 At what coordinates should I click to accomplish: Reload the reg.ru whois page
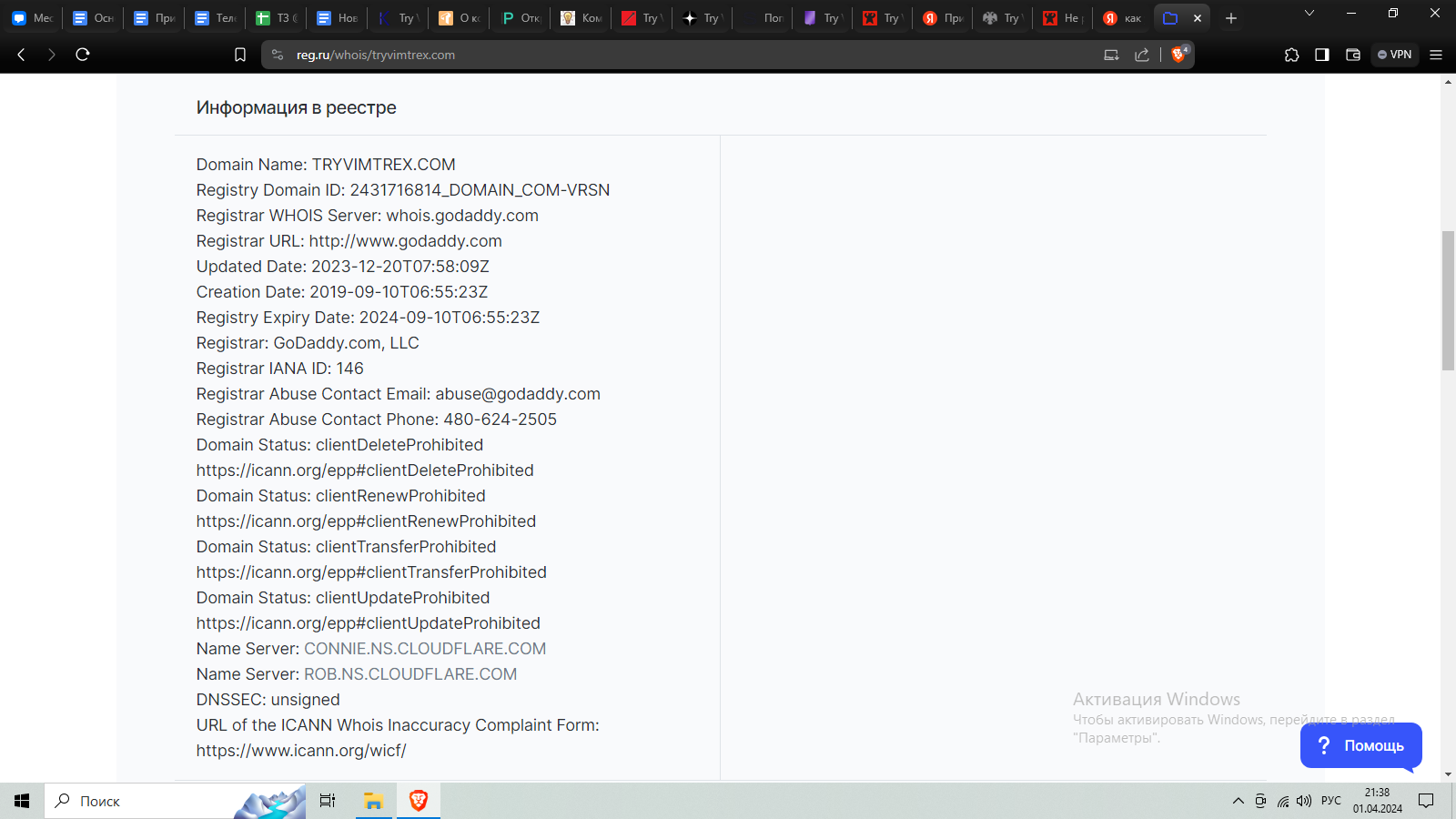point(83,55)
